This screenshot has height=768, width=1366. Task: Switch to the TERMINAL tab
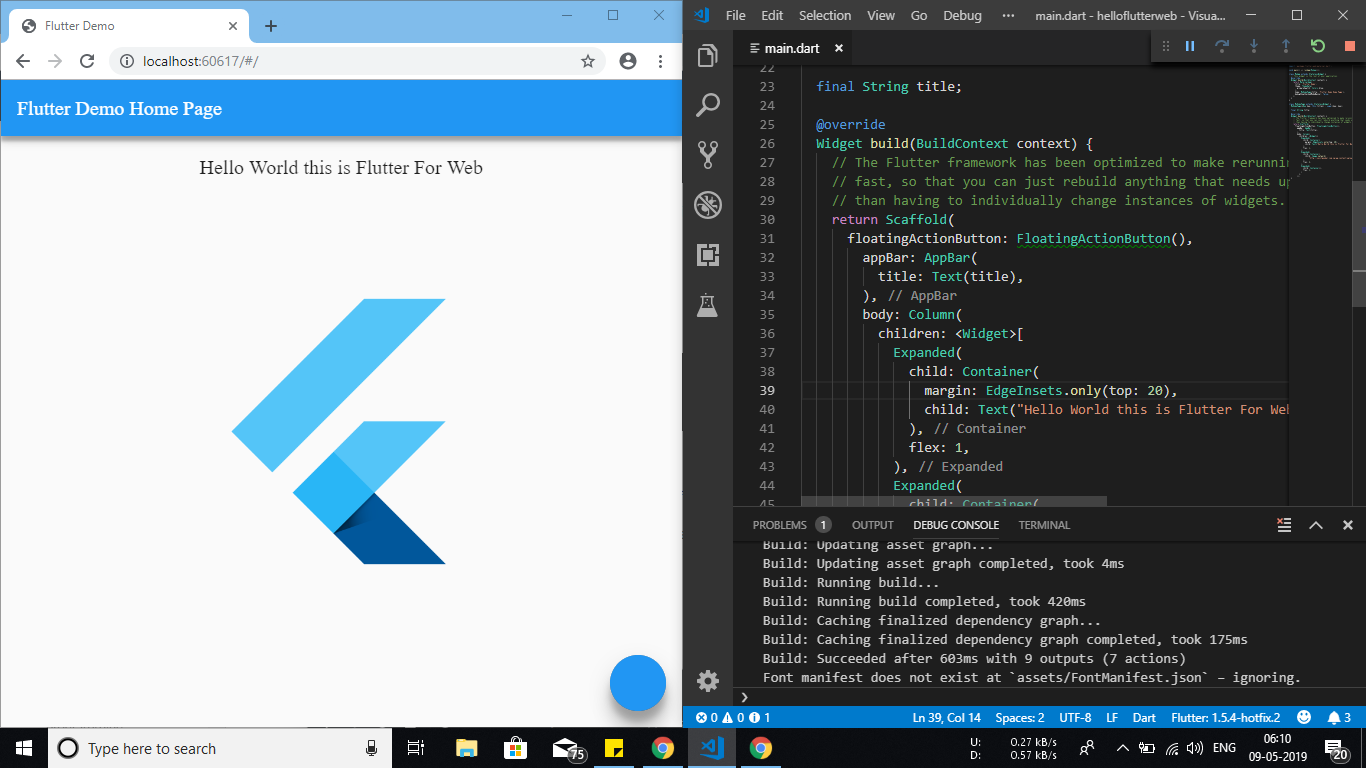1044,525
